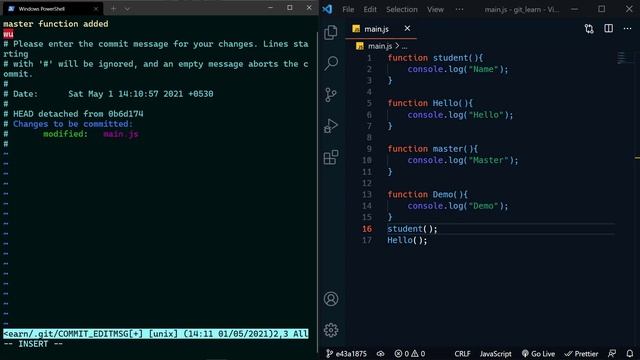Expand the hidden menus ellipsis in title bar
Viewport: 640px width, 360px height.
(x=459, y=9)
